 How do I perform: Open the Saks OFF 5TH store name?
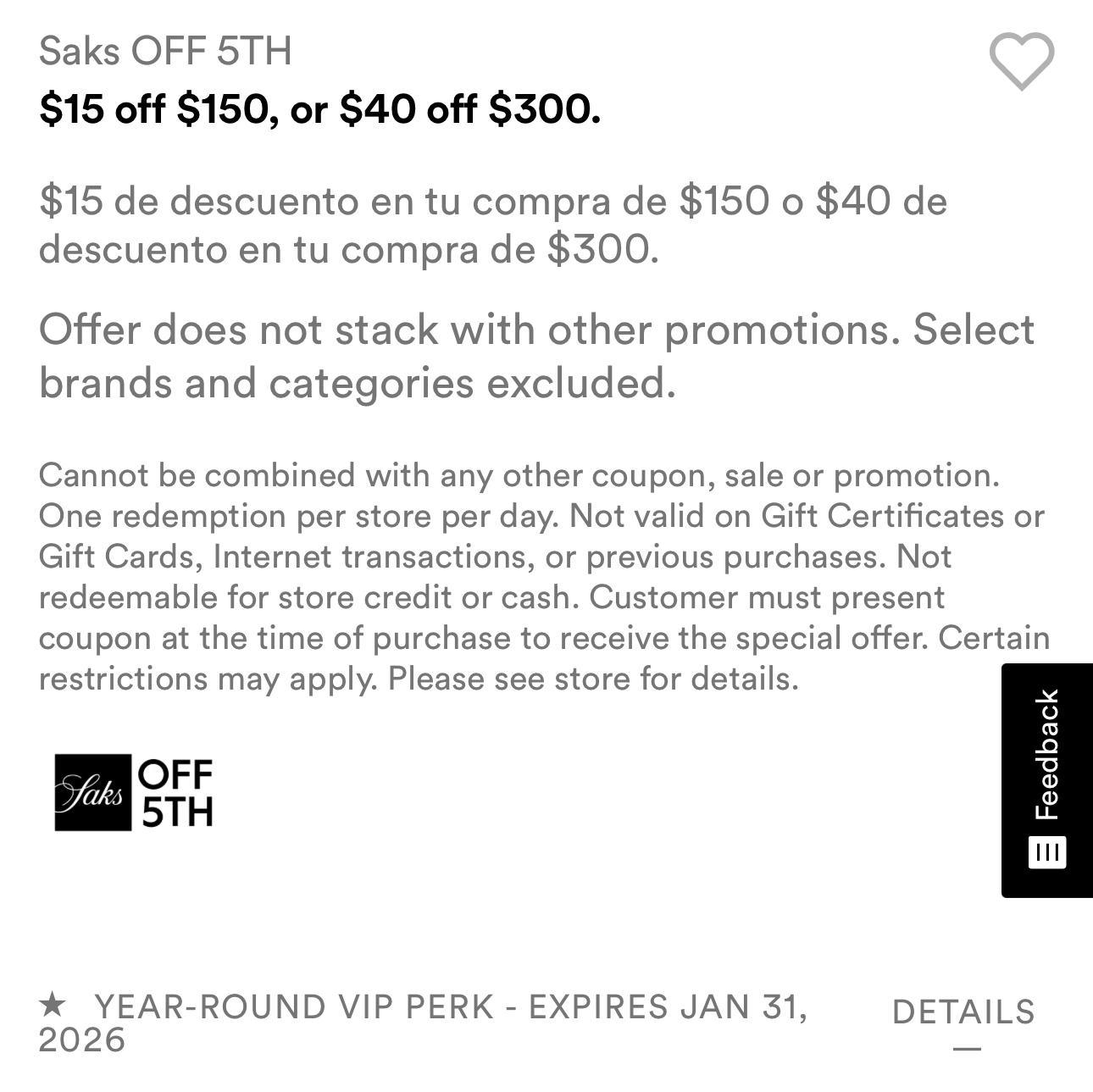pos(165,51)
